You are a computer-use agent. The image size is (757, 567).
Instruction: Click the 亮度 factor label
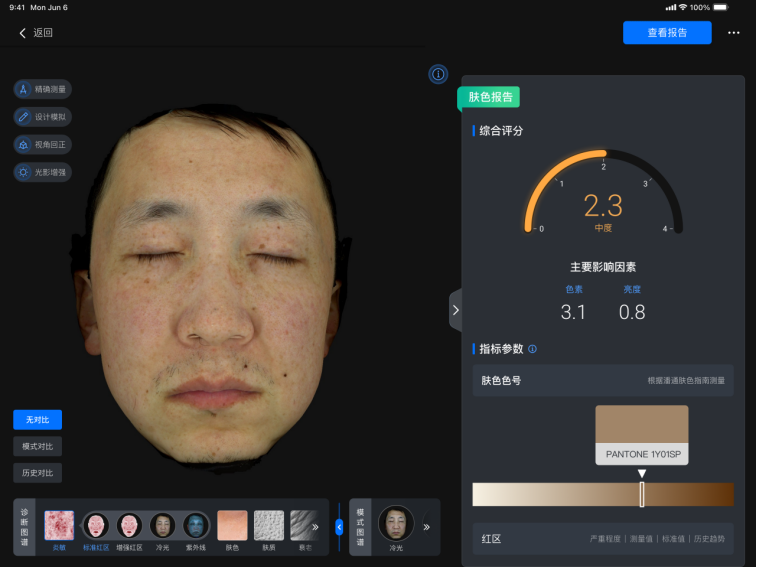632,289
